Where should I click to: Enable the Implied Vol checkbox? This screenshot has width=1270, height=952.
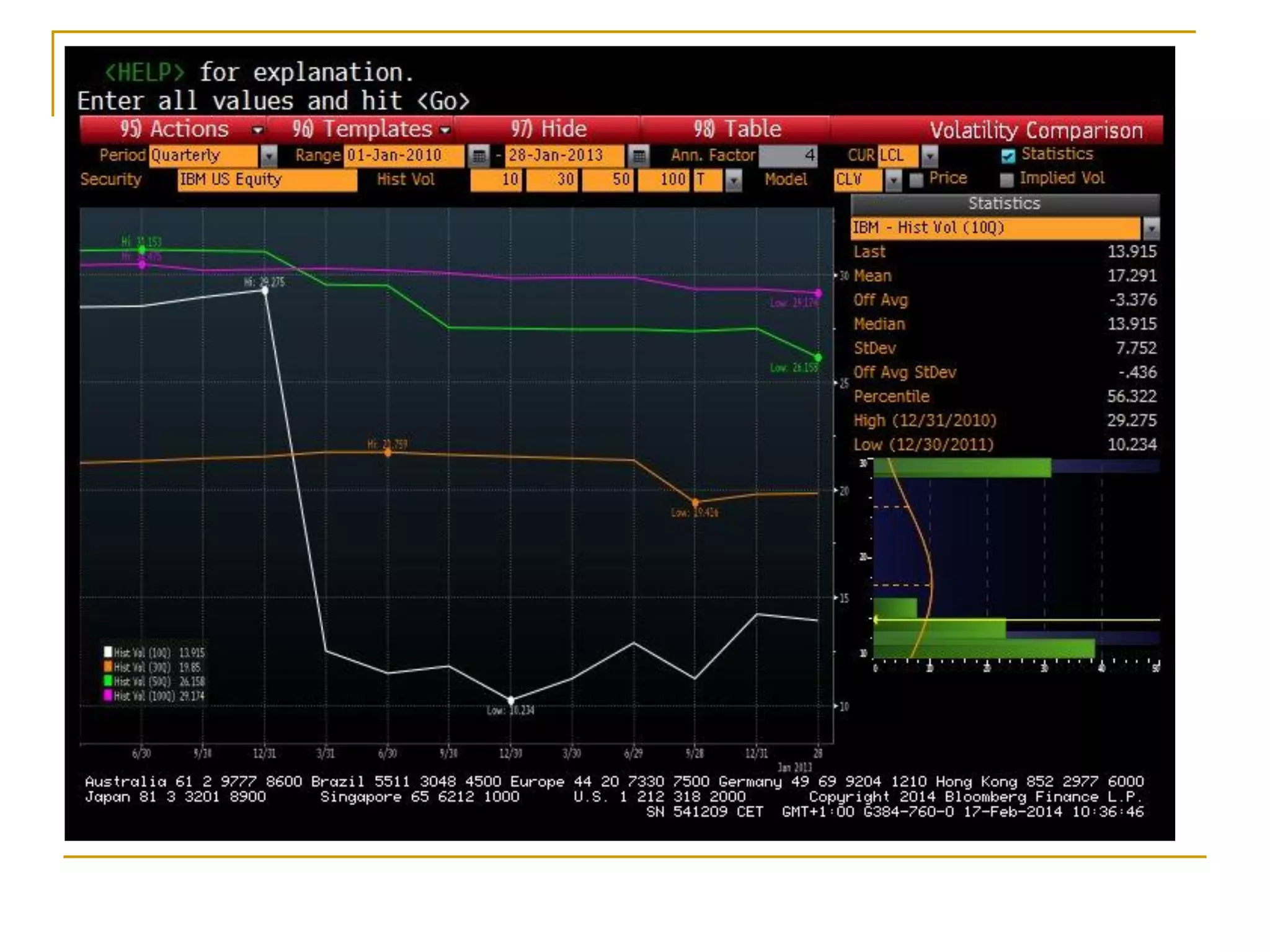(1007, 180)
